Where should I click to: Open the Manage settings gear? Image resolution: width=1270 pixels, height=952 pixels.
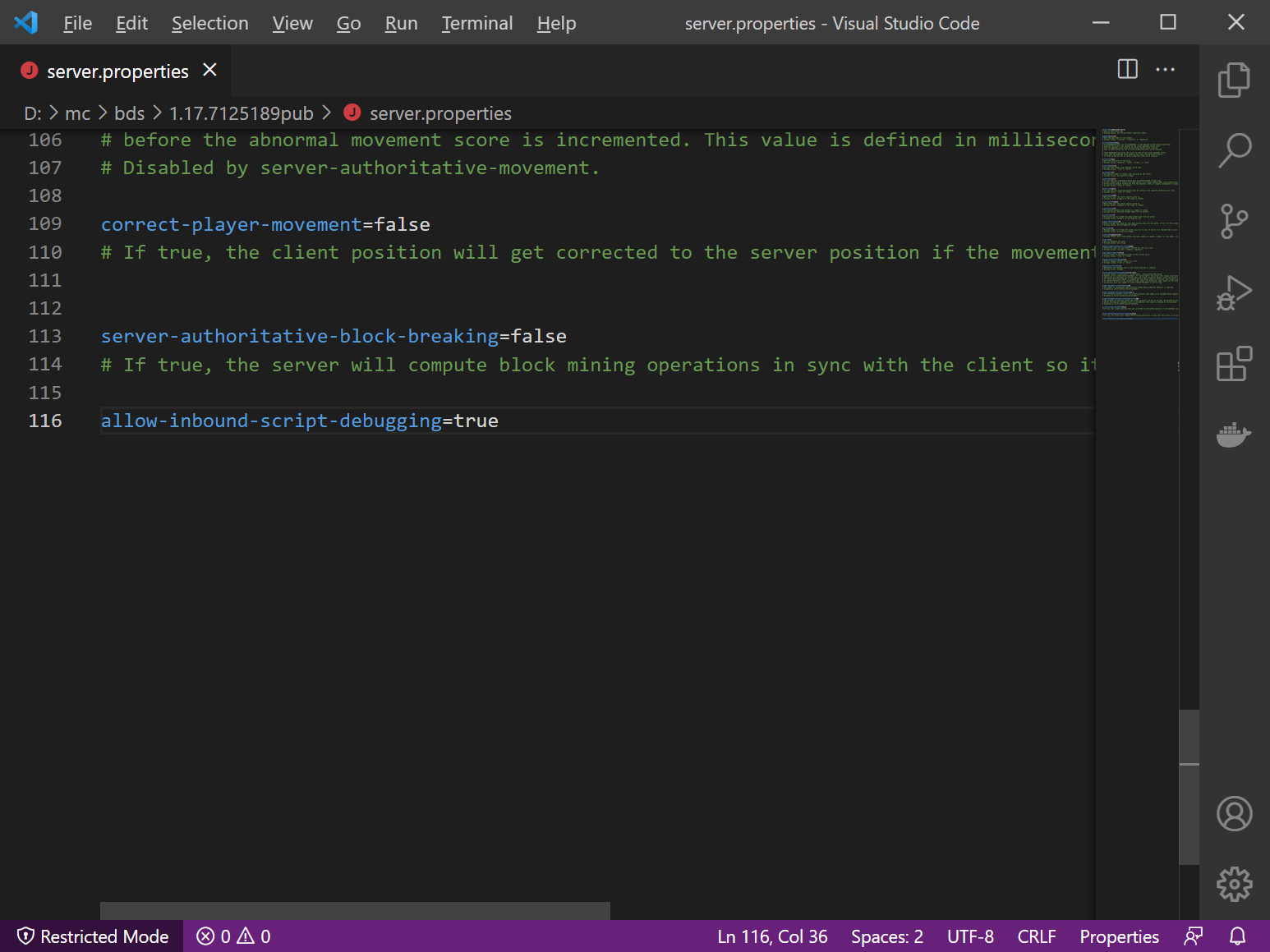click(x=1233, y=884)
